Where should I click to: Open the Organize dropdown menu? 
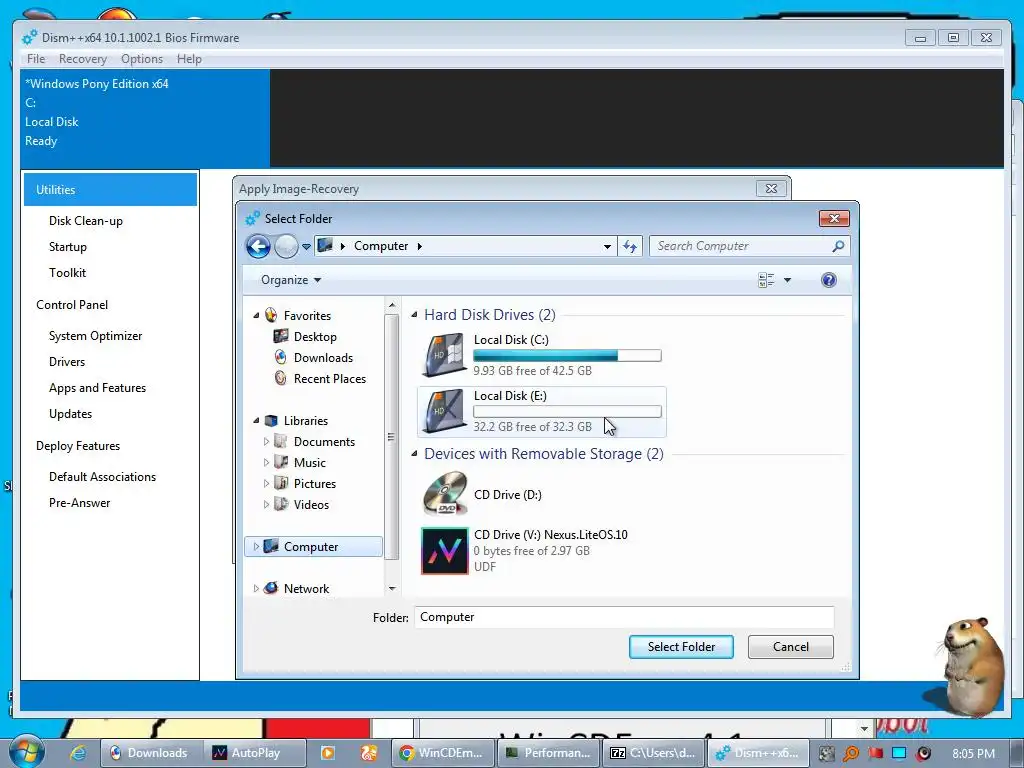click(x=291, y=280)
